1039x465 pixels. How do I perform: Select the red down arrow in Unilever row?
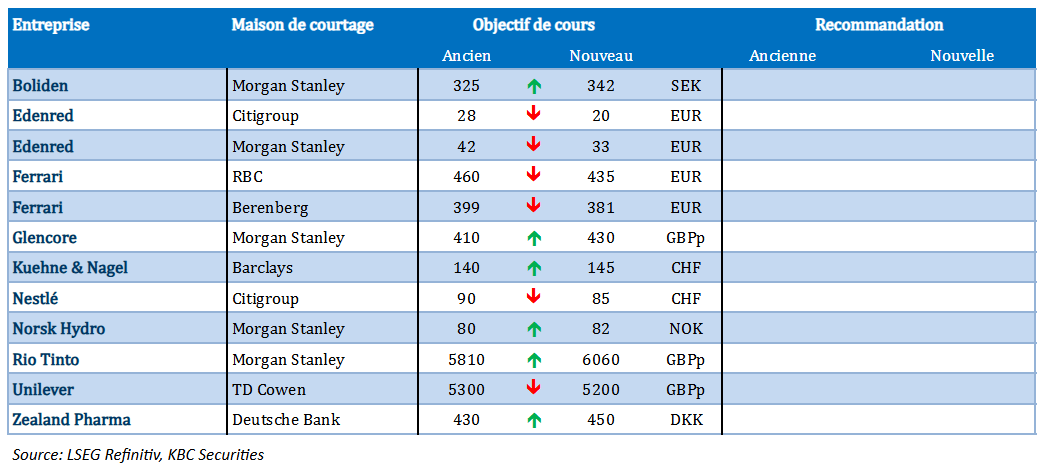pos(534,389)
